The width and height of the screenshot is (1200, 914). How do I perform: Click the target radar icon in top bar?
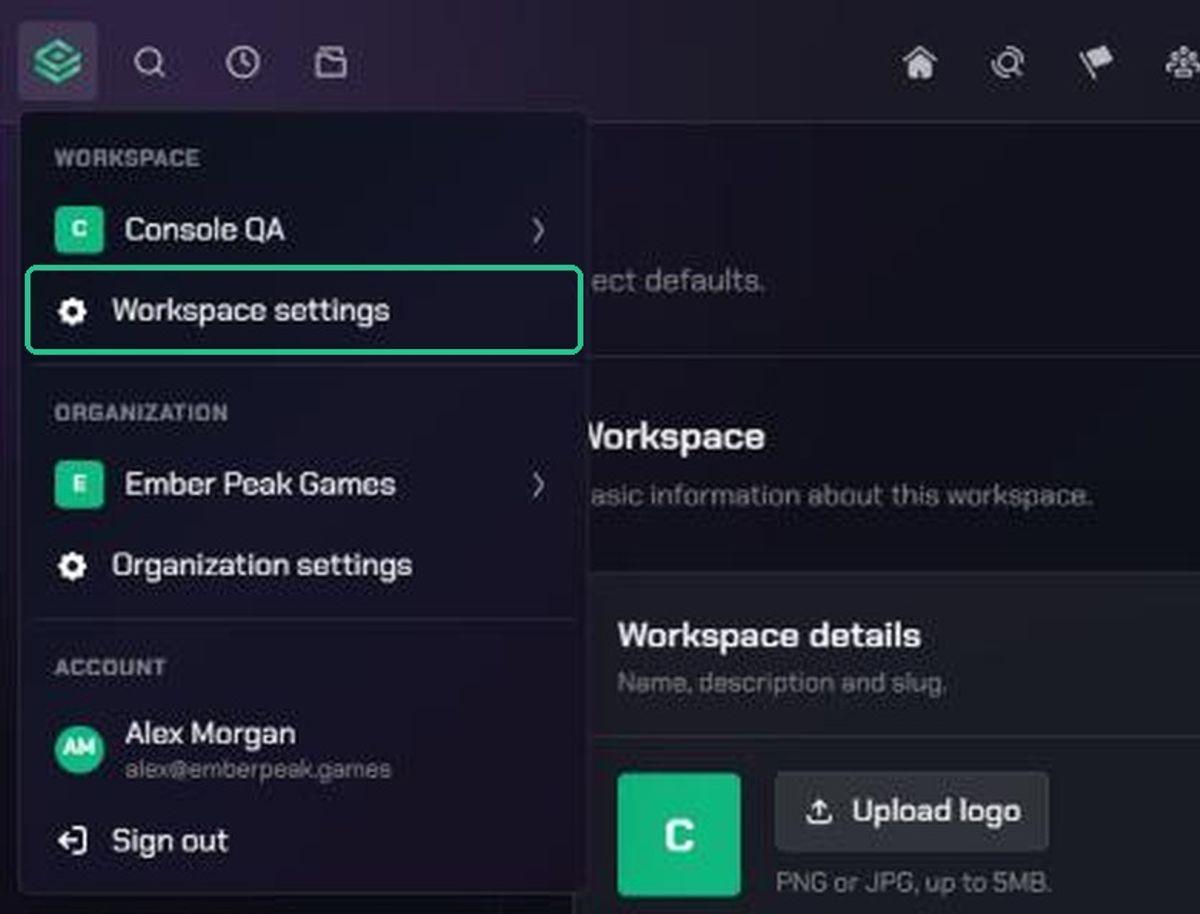pyautogui.click(x=1007, y=63)
